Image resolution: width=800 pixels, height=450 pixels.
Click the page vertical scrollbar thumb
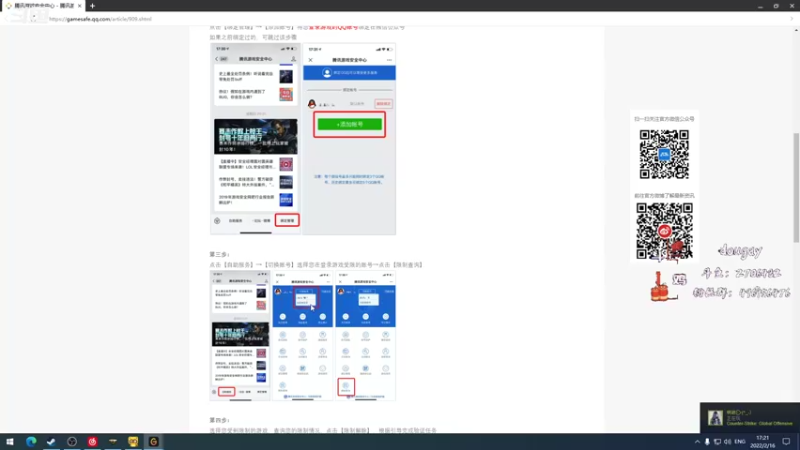796,187
